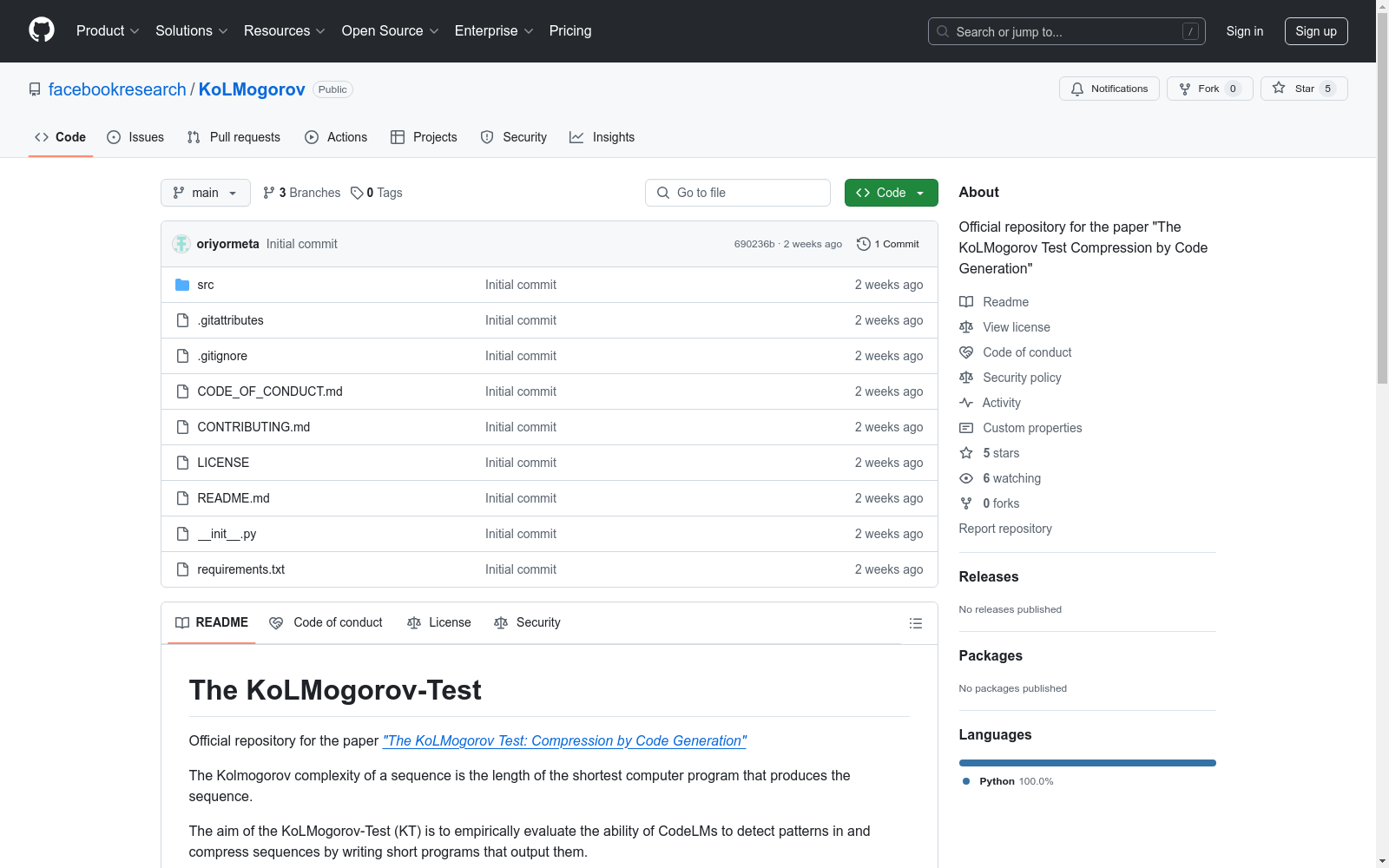This screenshot has width=1389, height=868.
Task: Open the KoLMogorov Test paper link
Action: [x=564, y=740]
